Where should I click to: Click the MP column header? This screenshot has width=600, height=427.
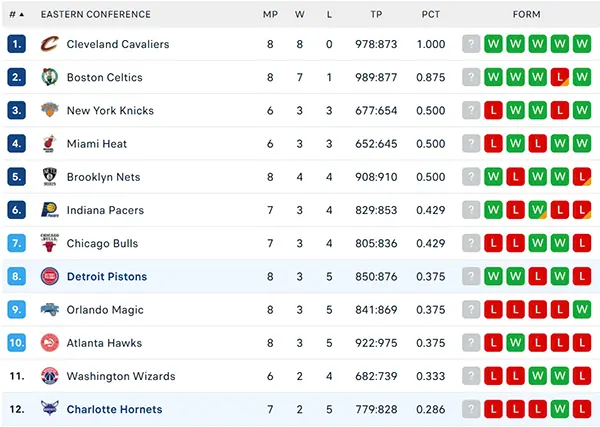click(270, 15)
